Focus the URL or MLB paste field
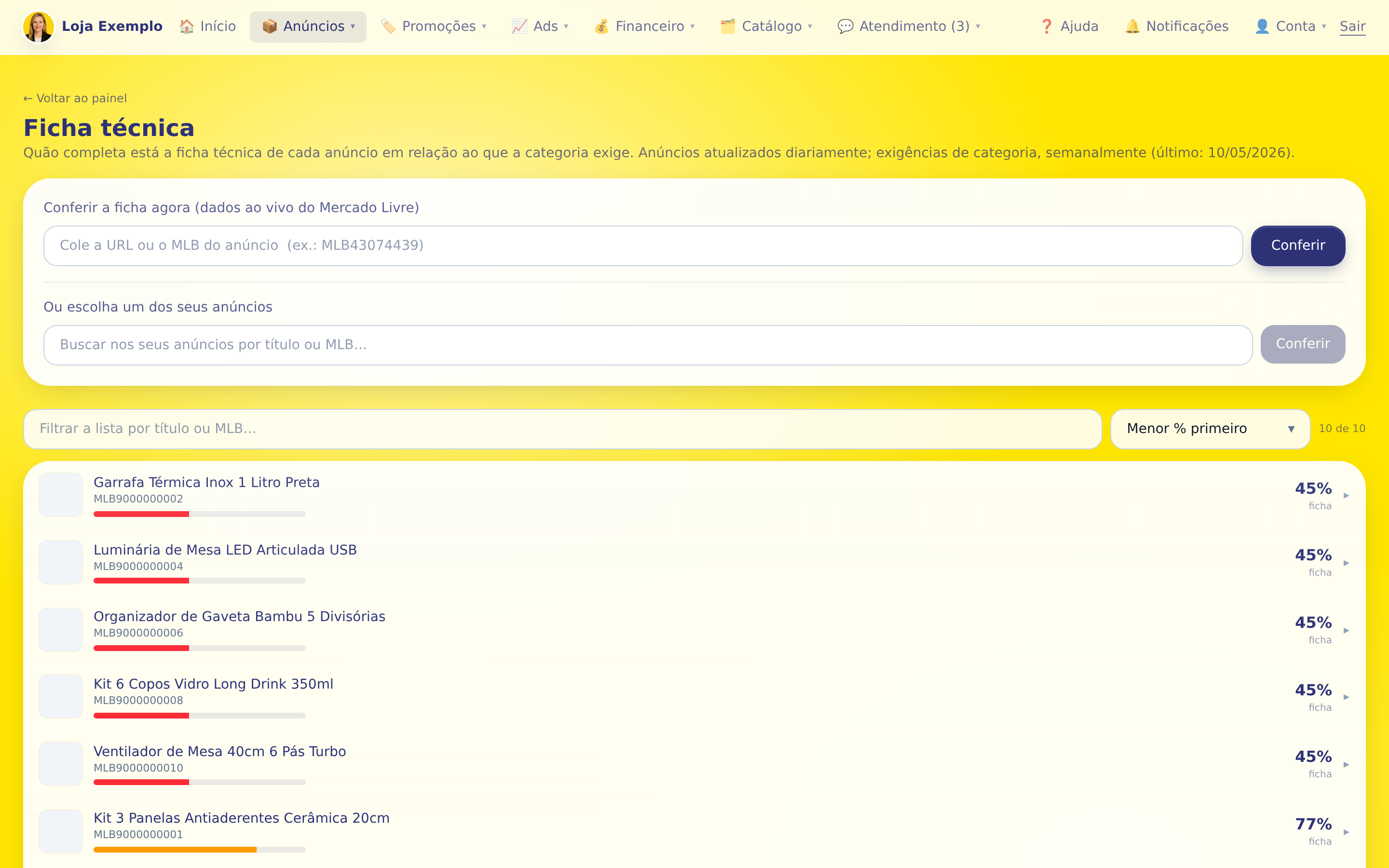Viewport: 1389px width, 868px height. [x=643, y=246]
